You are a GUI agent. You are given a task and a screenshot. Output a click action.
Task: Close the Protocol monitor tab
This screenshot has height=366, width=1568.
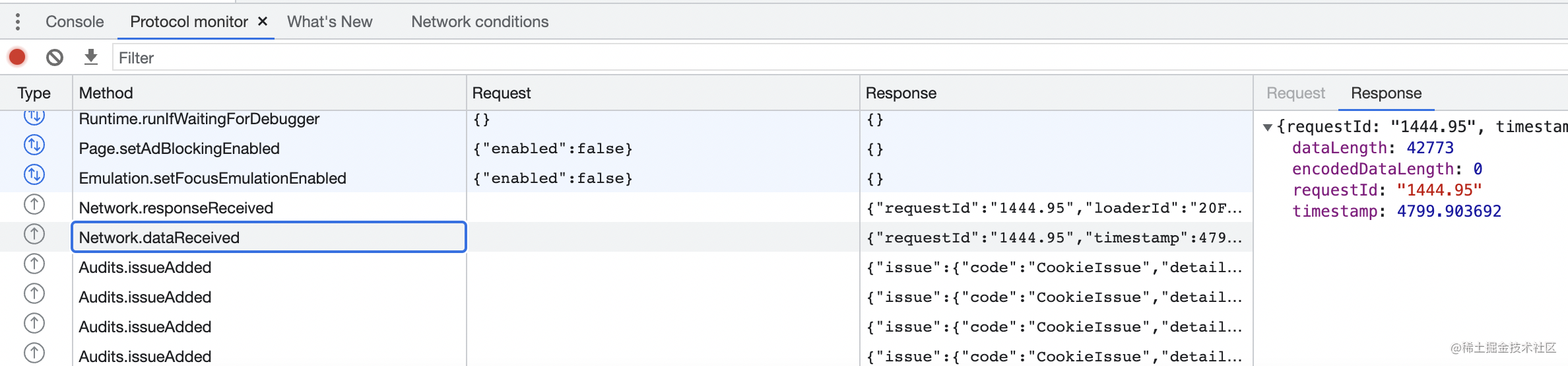click(x=263, y=21)
